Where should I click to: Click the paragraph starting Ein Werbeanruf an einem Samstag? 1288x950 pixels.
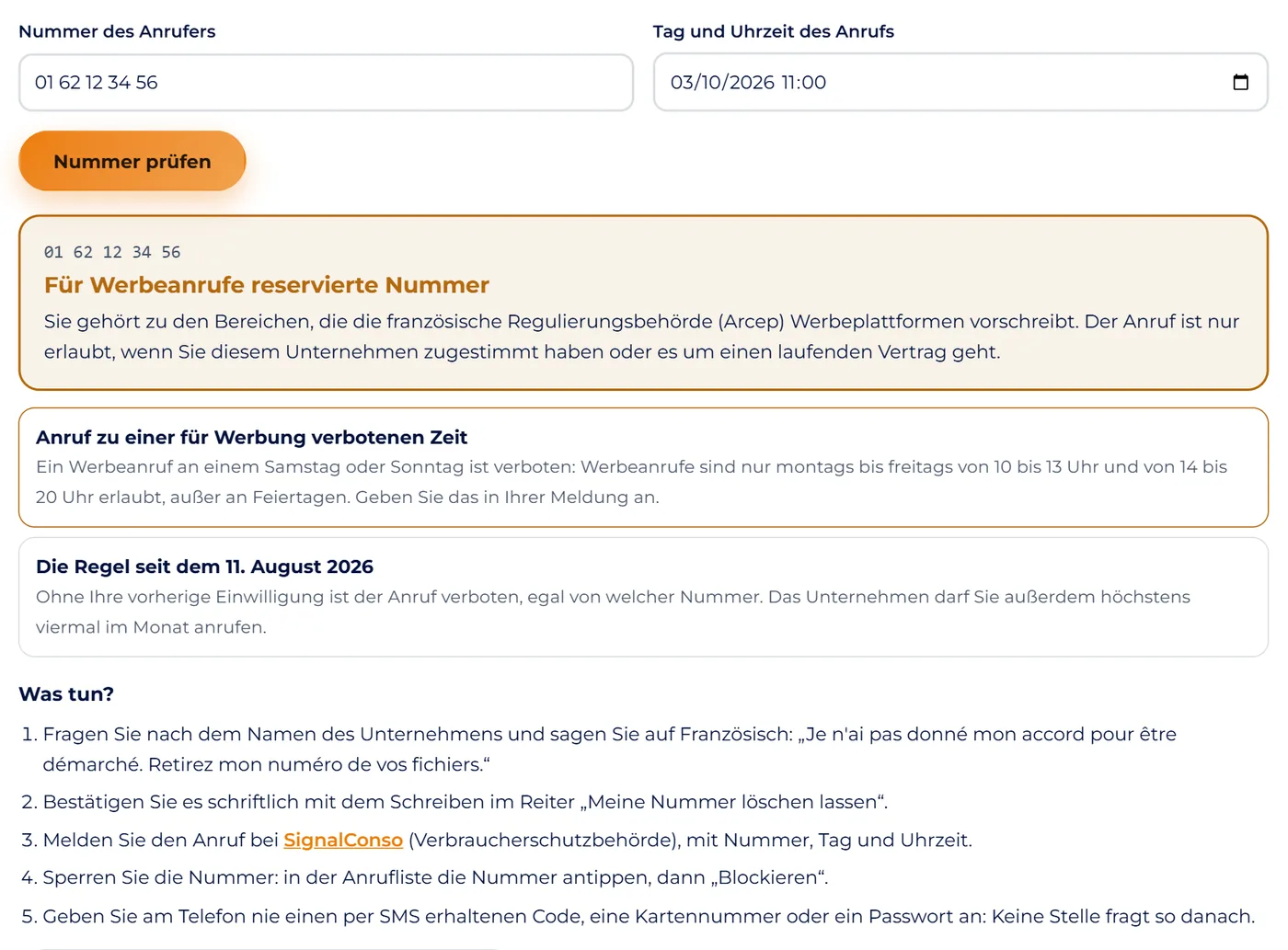click(632, 482)
